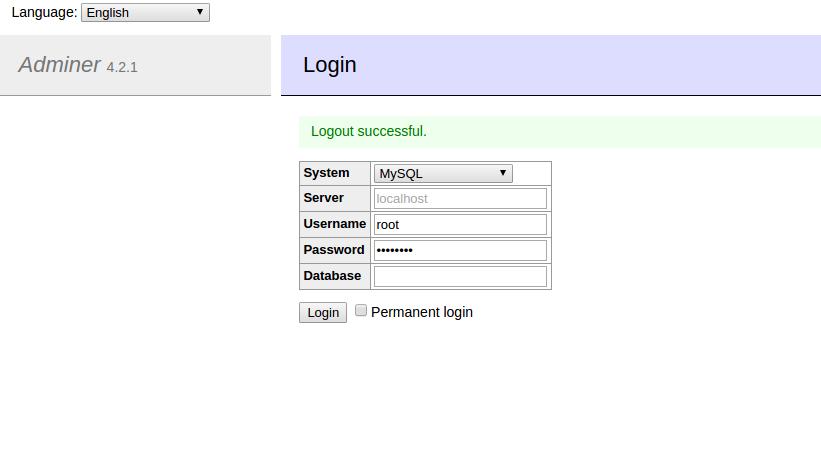Click the Database row label
This screenshot has width=821, height=465.
pos(332,276)
